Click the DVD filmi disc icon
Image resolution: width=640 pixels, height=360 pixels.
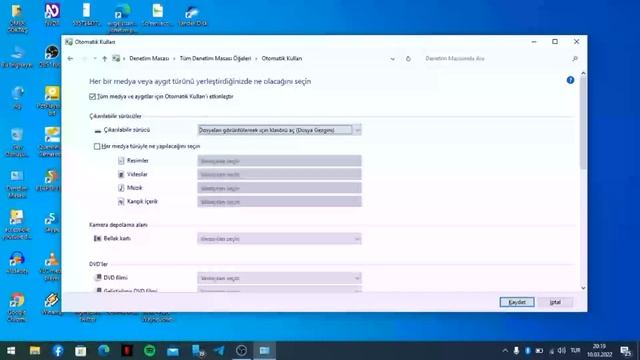98,278
